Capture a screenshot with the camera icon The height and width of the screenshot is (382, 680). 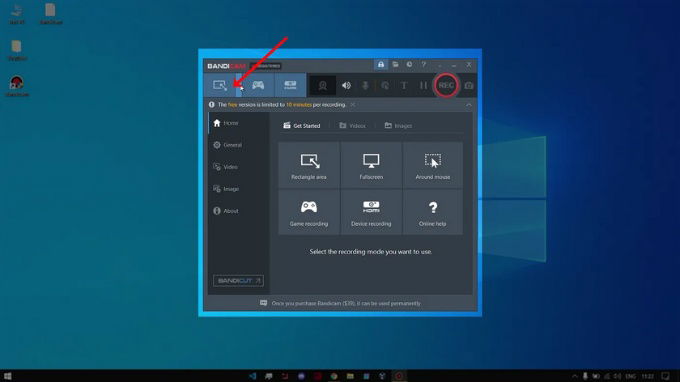pyautogui.click(x=469, y=85)
